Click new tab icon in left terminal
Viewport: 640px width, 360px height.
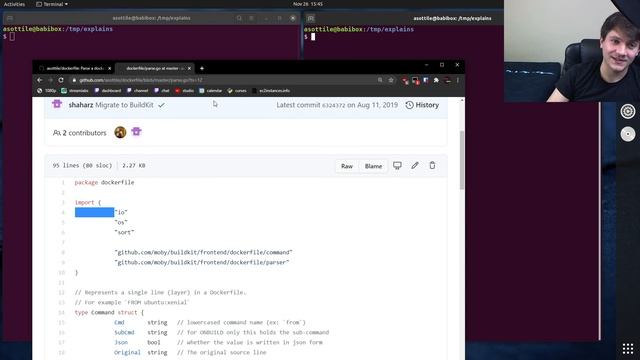(x=10, y=18)
